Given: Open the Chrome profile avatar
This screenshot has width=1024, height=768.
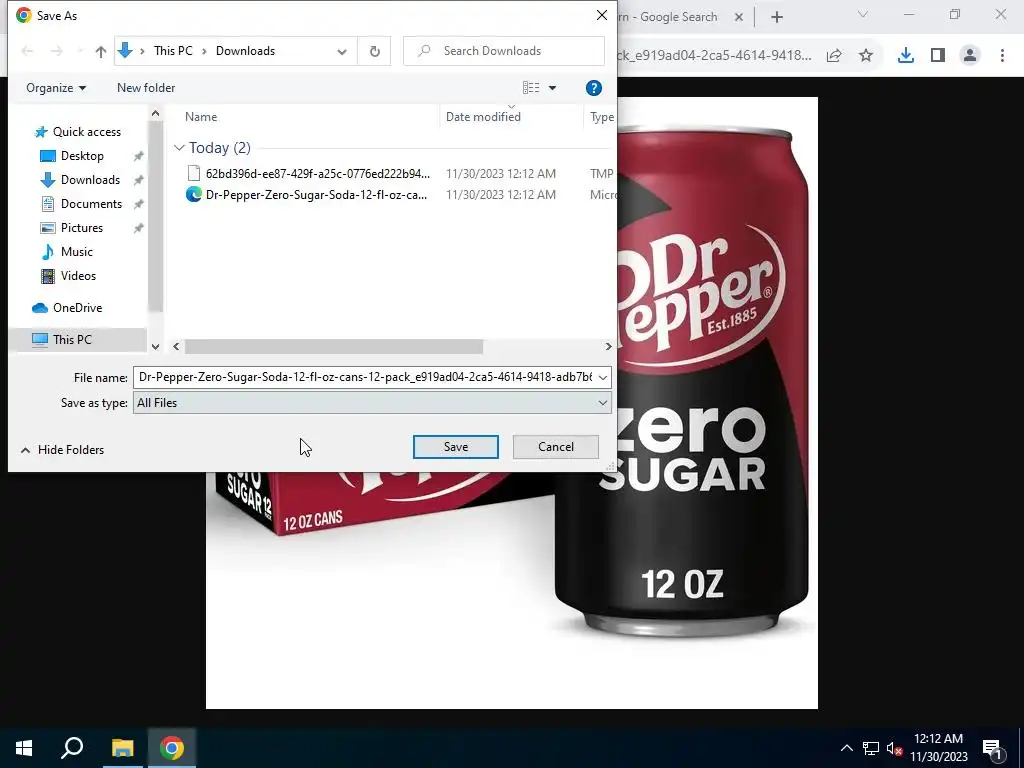Looking at the screenshot, I should click(x=970, y=56).
